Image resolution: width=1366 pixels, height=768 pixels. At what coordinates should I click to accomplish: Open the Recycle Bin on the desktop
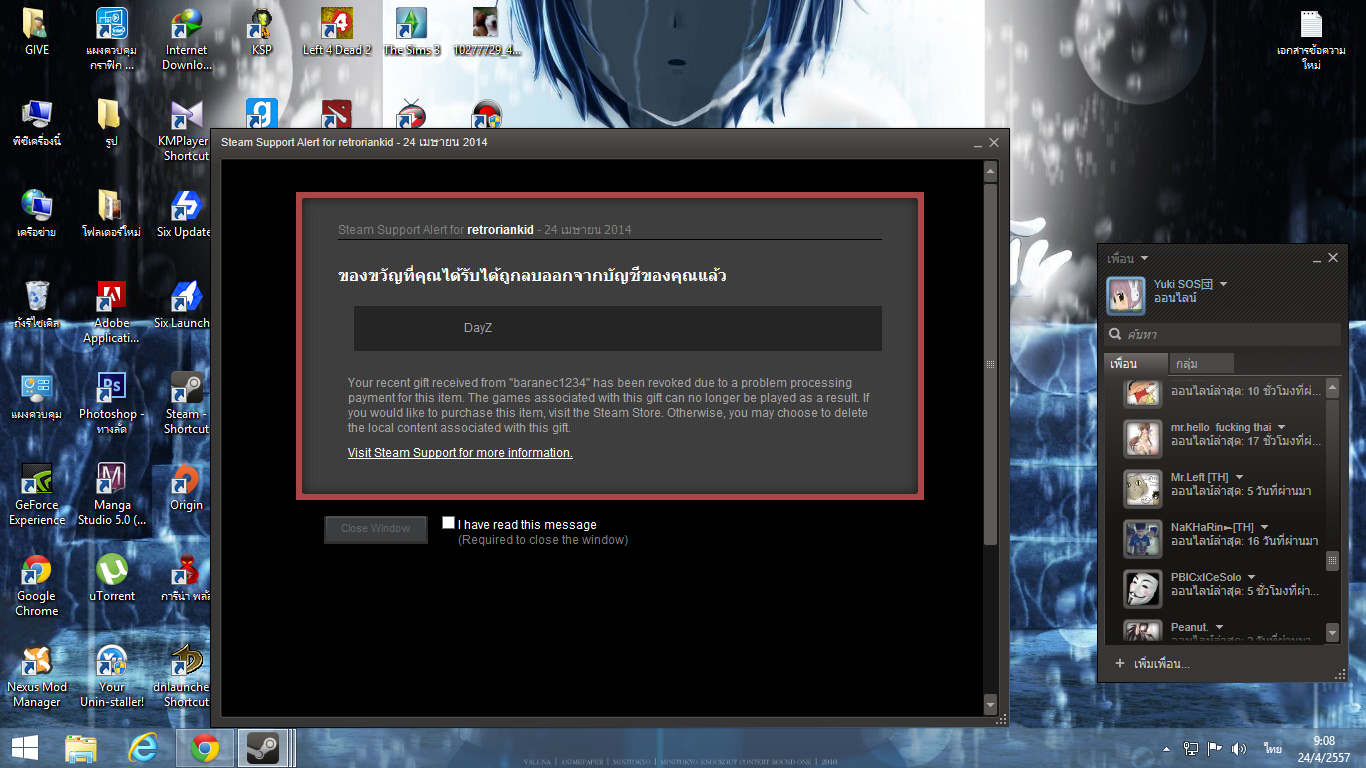36,305
